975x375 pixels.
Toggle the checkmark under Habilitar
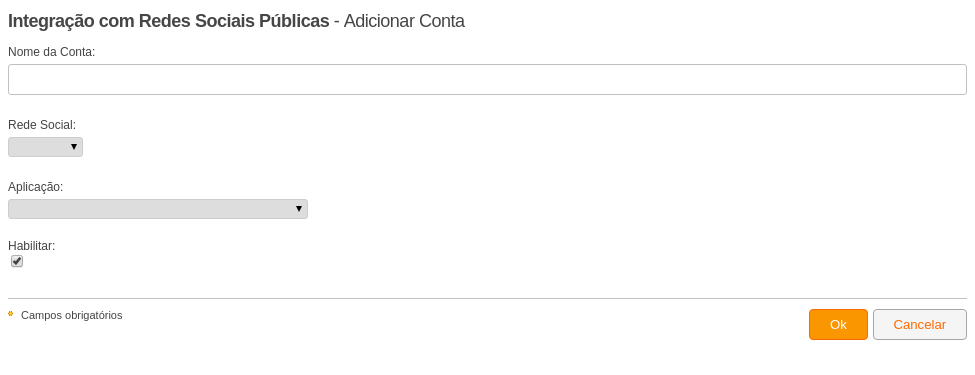click(x=17, y=262)
